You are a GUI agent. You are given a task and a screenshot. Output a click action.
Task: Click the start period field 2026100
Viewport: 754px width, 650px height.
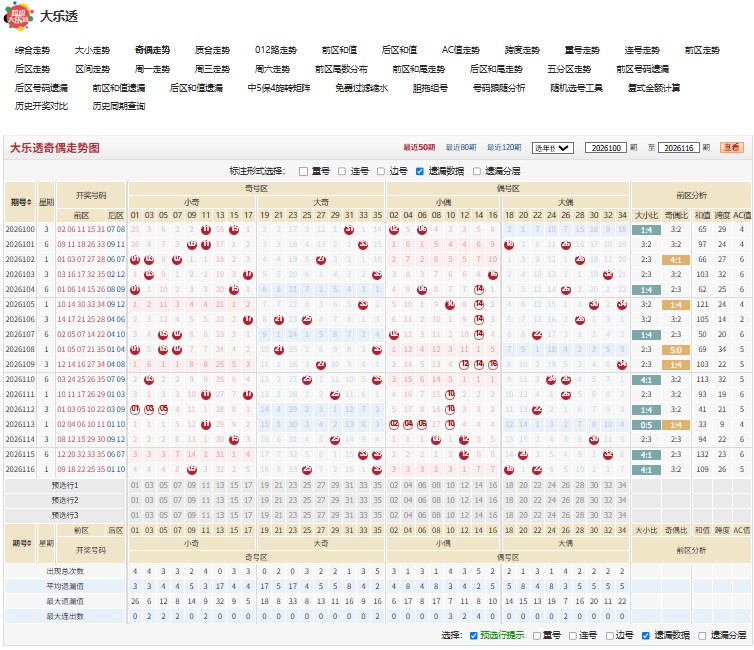point(605,148)
